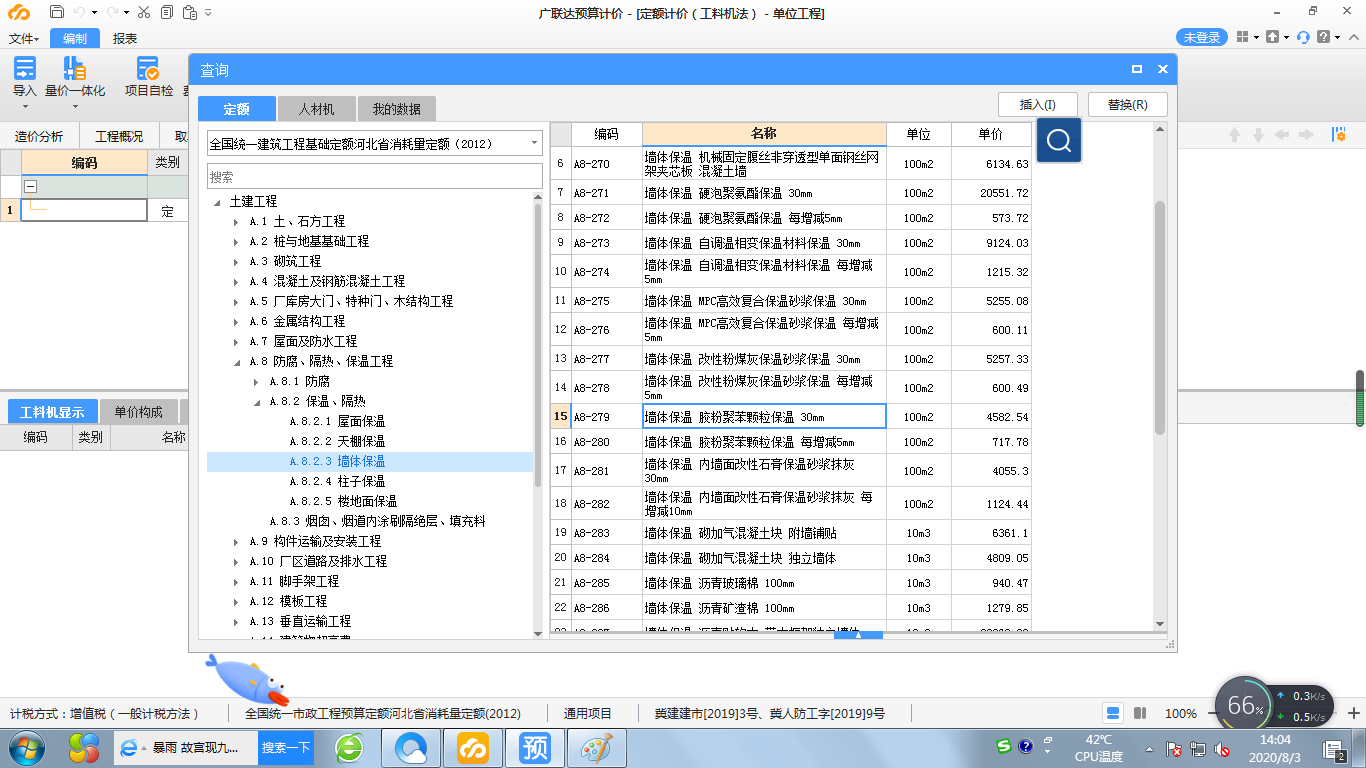Open the 工程概况 tab
1366x768 pixels.
coord(119,137)
